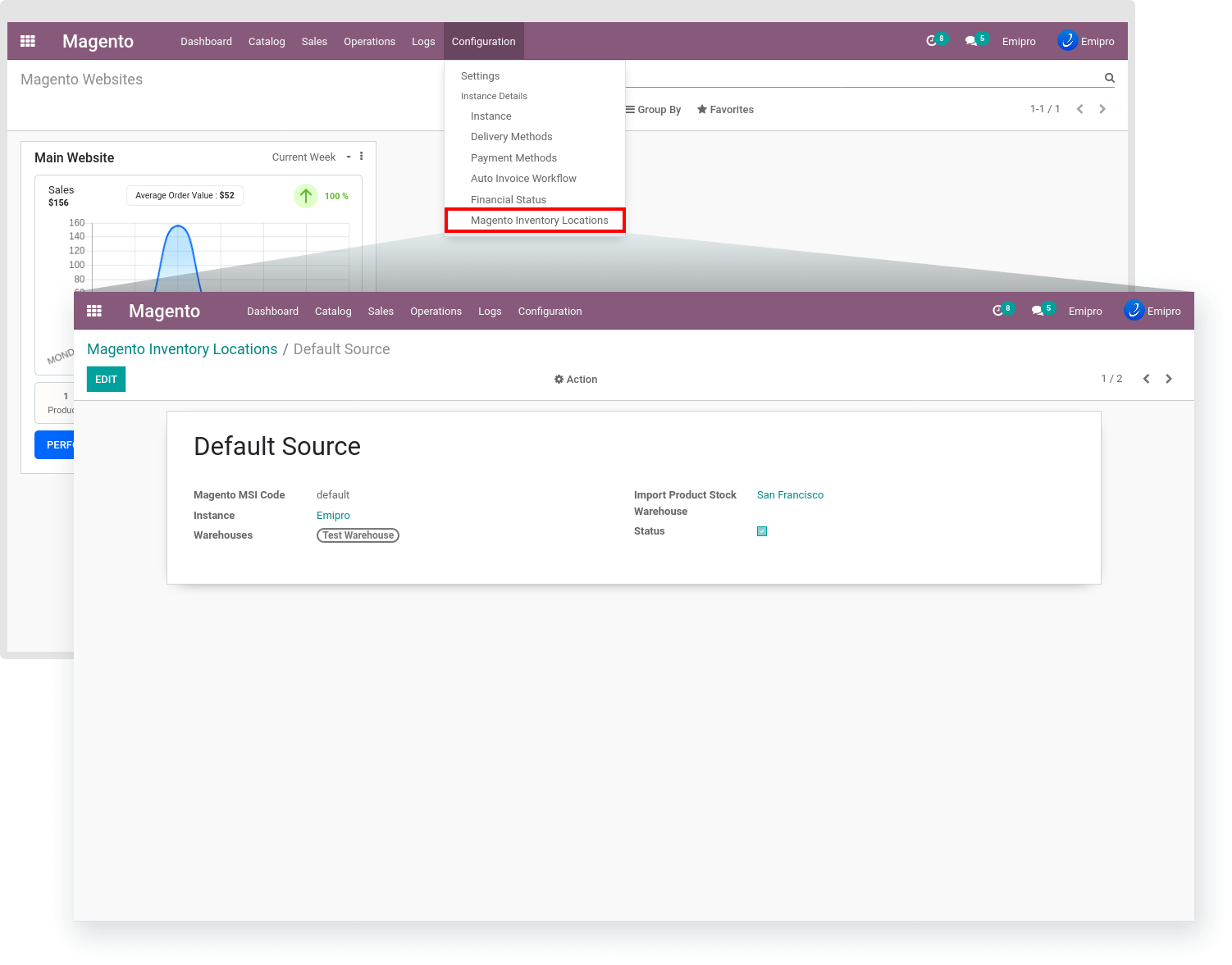This screenshot has height=965, width=1232.
Task: Open the apps grid icon in front window
Action: (x=94, y=311)
